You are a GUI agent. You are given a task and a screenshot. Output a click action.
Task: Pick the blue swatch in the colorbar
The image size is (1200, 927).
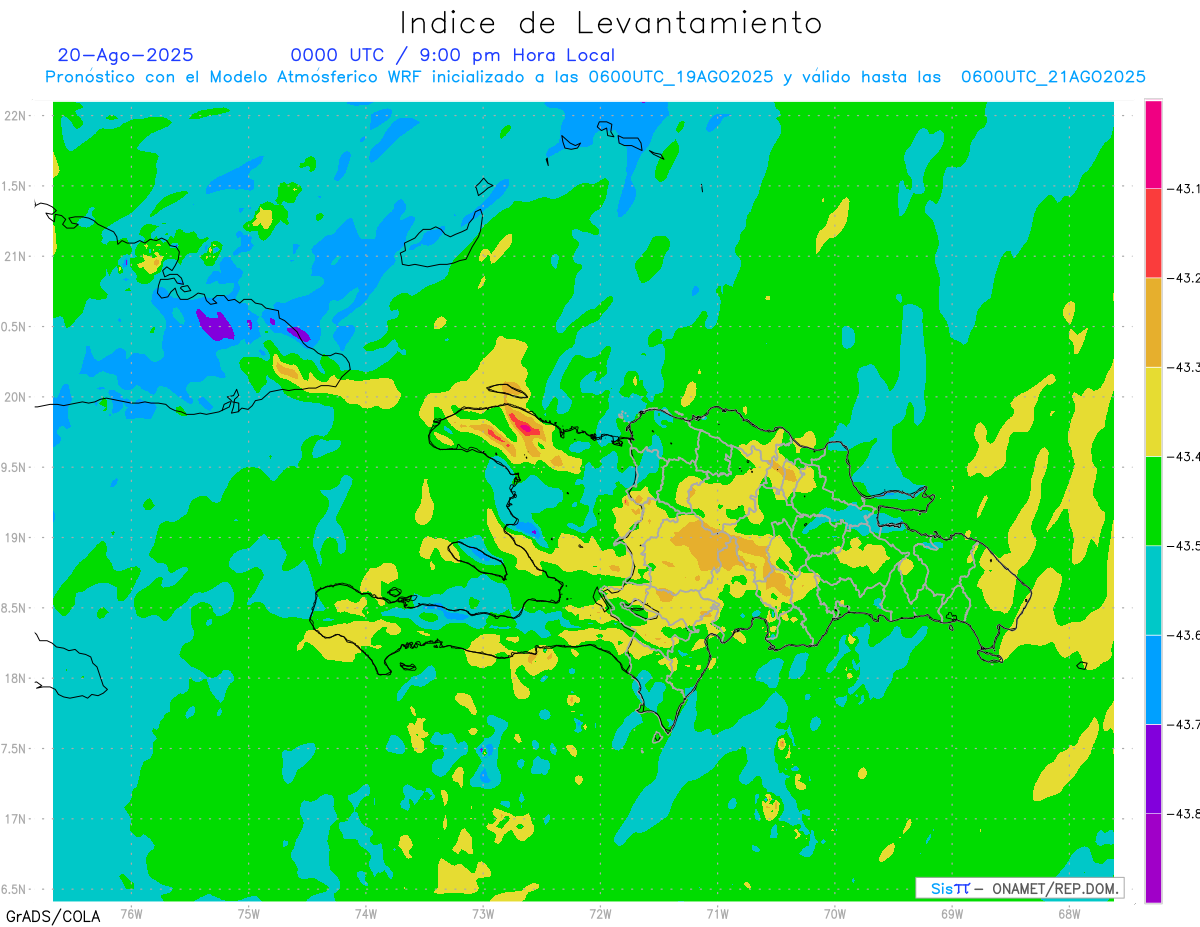point(1153,679)
